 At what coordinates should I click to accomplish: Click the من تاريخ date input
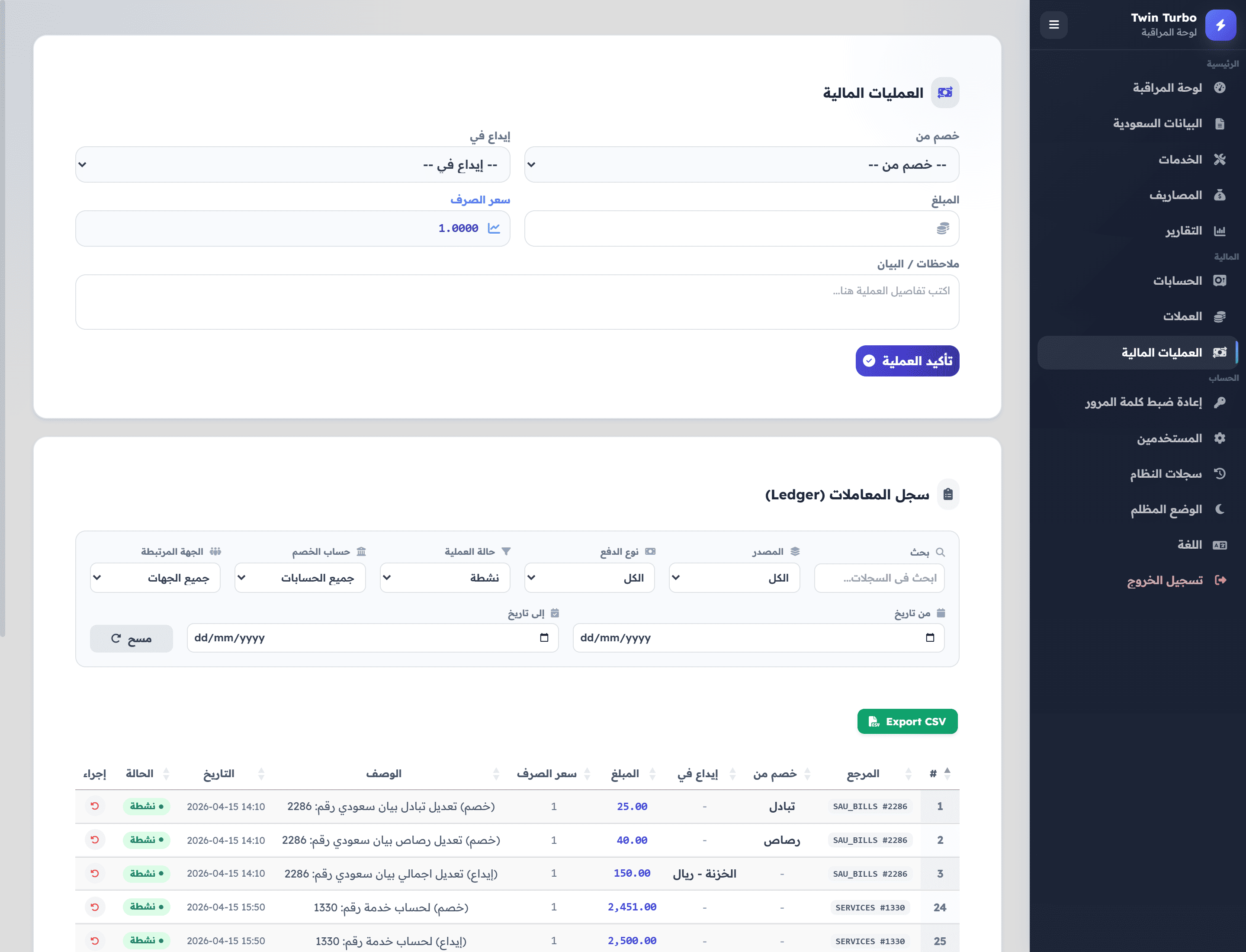click(759, 639)
